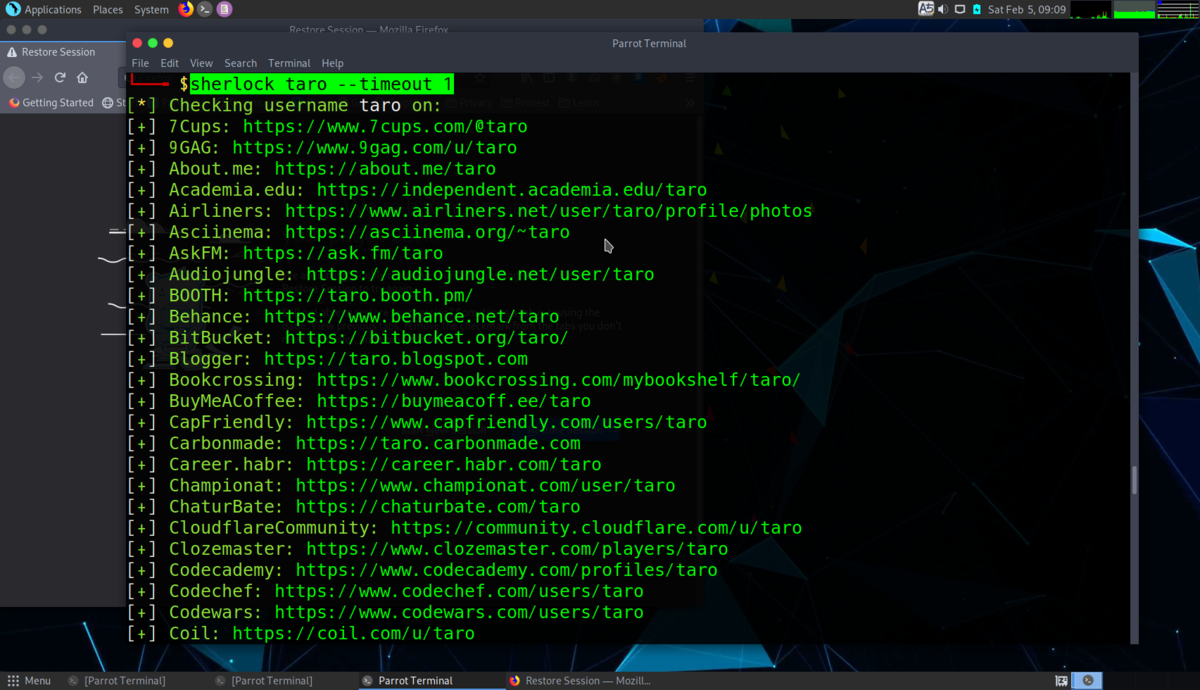Open Getting Started bookmark in Firefox

(51, 102)
